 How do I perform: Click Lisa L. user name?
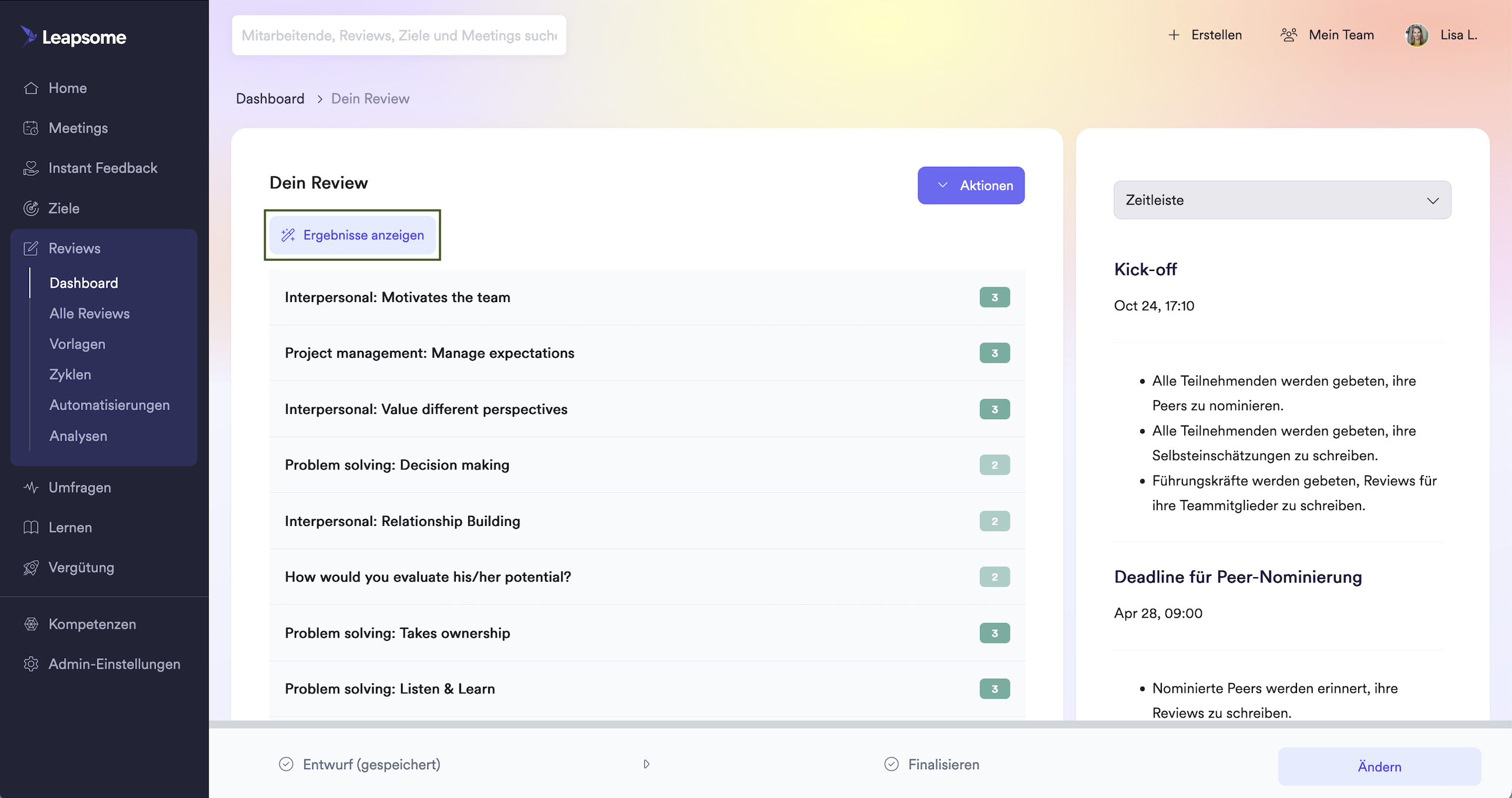tap(1459, 35)
